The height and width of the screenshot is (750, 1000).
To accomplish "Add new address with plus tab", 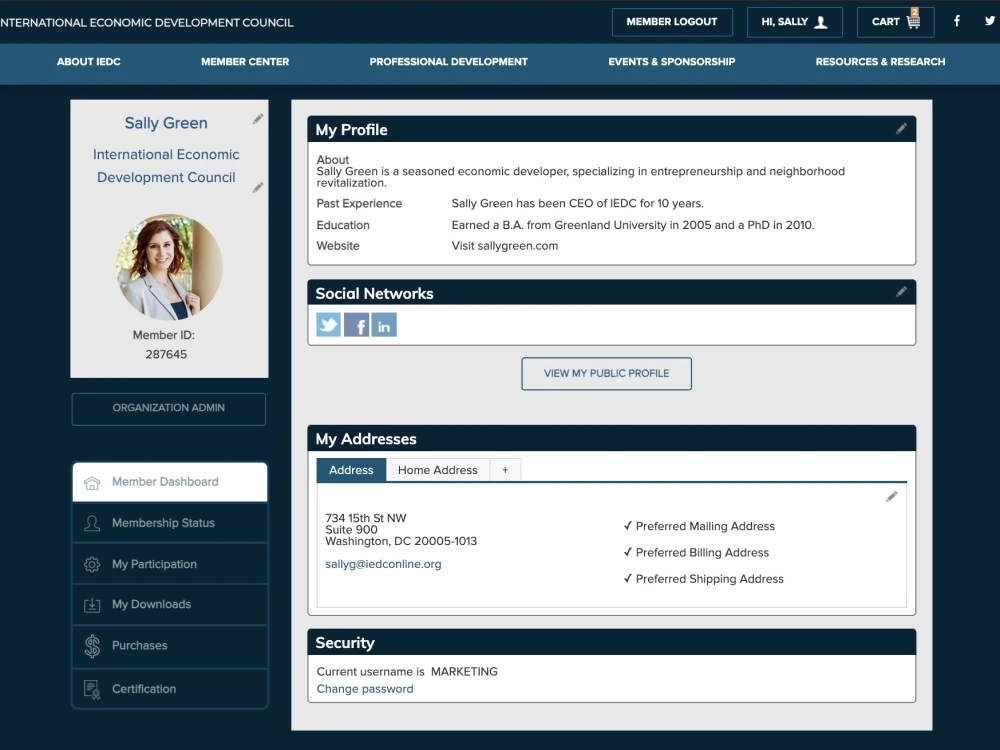I will pyautogui.click(x=505, y=470).
